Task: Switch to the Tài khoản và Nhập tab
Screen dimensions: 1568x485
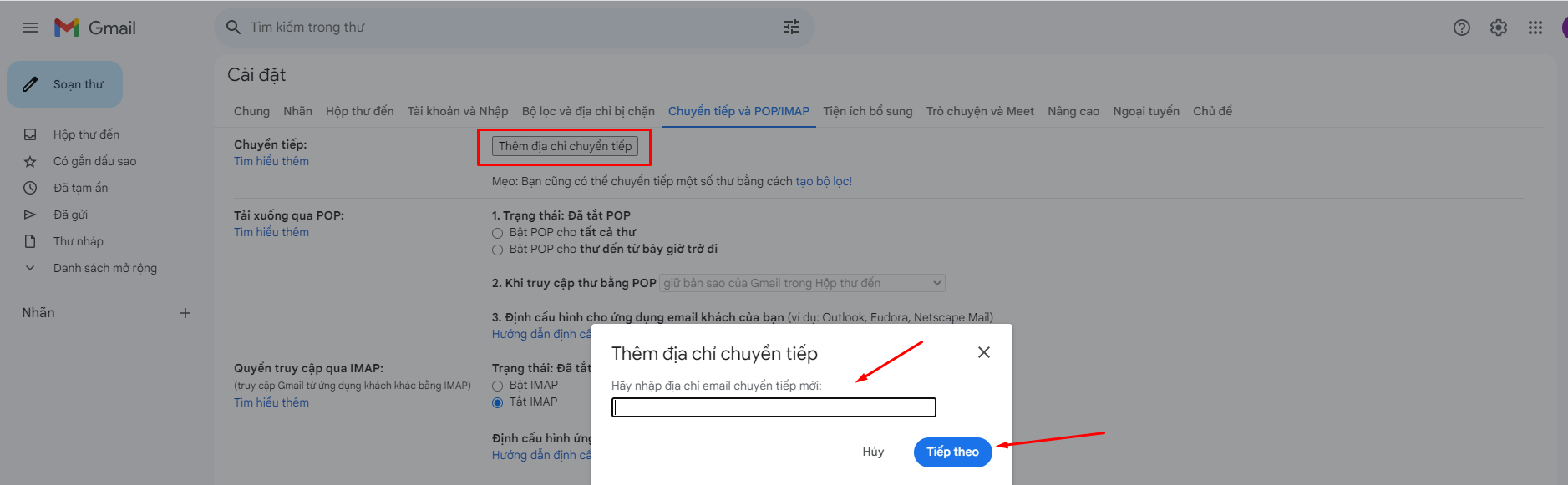Action: 458,111
